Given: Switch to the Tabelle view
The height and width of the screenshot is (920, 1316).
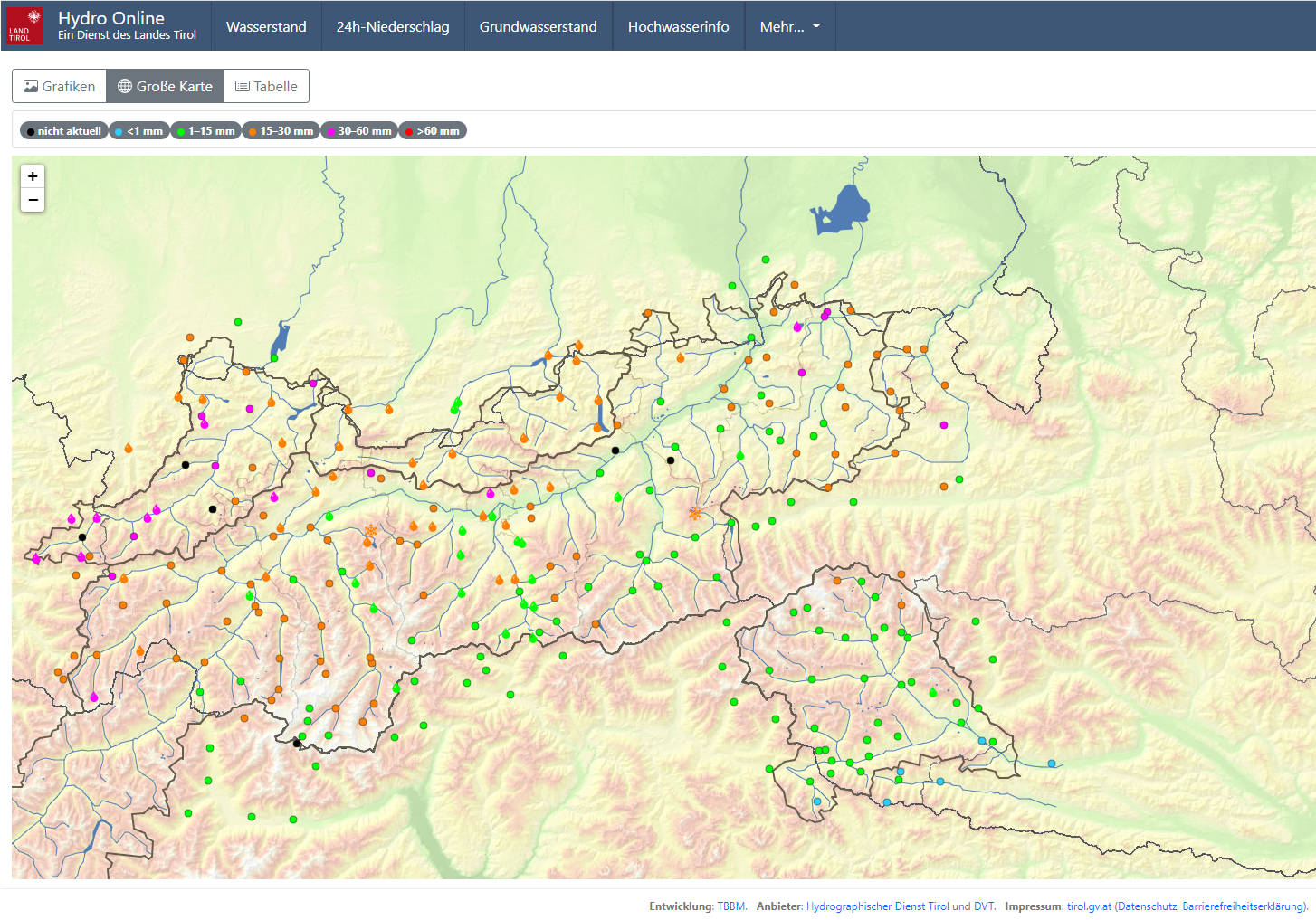Looking at the screenshot, I should tap(267, 86).
